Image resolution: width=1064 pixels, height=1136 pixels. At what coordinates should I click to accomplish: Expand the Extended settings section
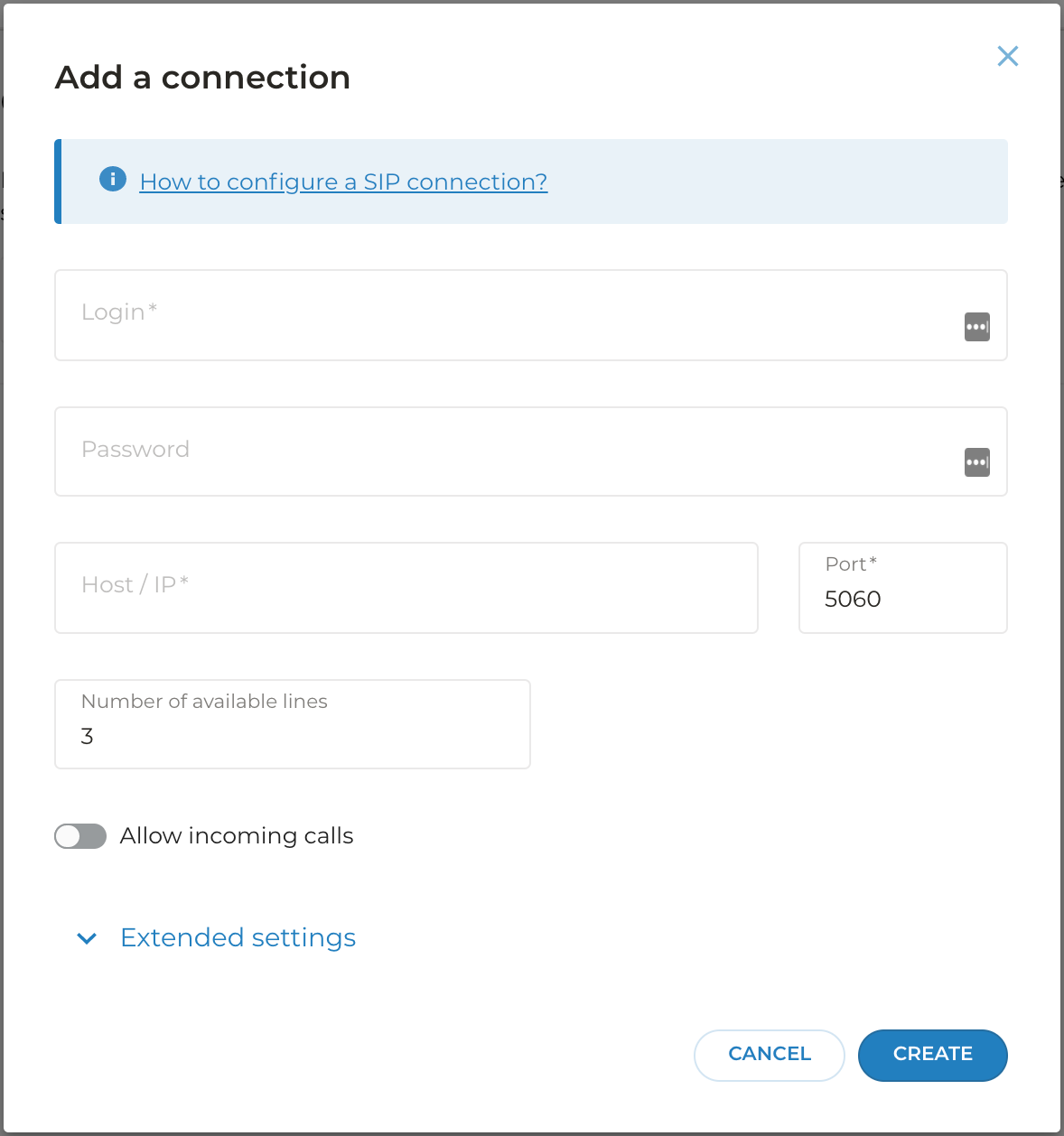pos(238,937)
